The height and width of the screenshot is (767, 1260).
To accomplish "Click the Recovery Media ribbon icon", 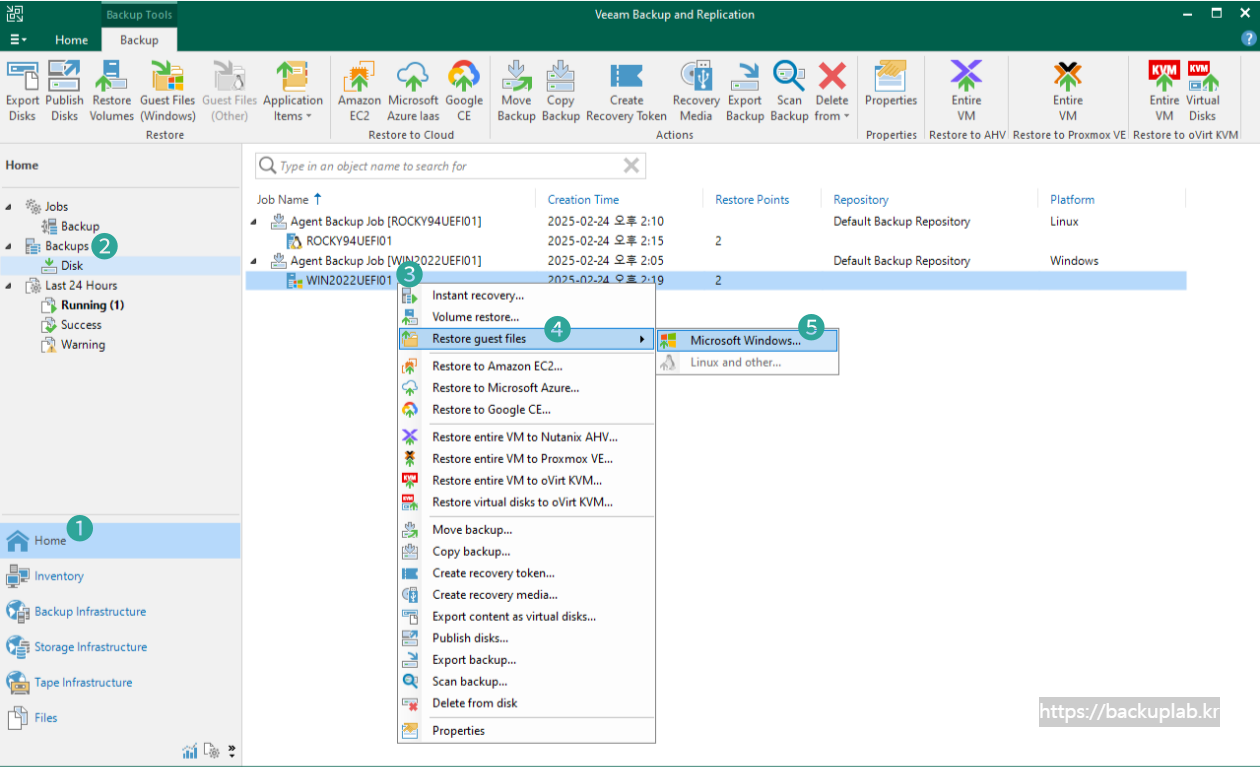I will [x=696, y=91].
